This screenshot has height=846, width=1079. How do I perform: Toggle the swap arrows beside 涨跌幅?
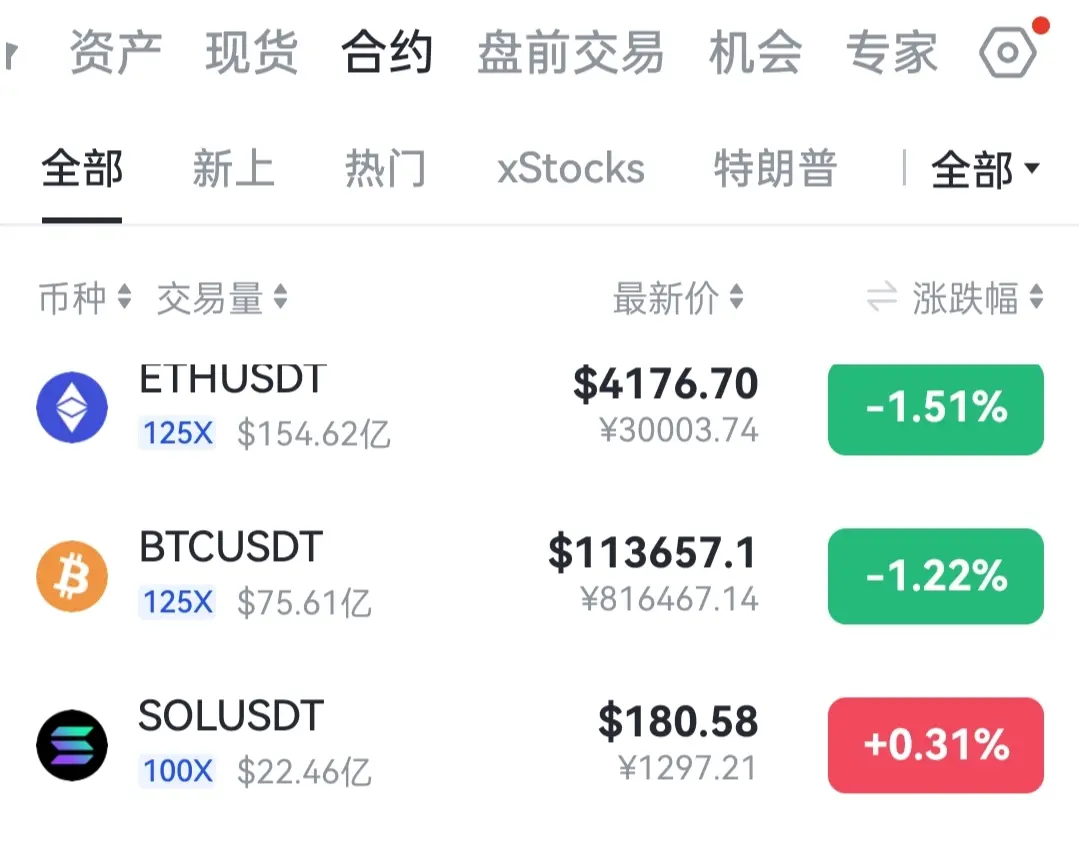click(882, 297)
